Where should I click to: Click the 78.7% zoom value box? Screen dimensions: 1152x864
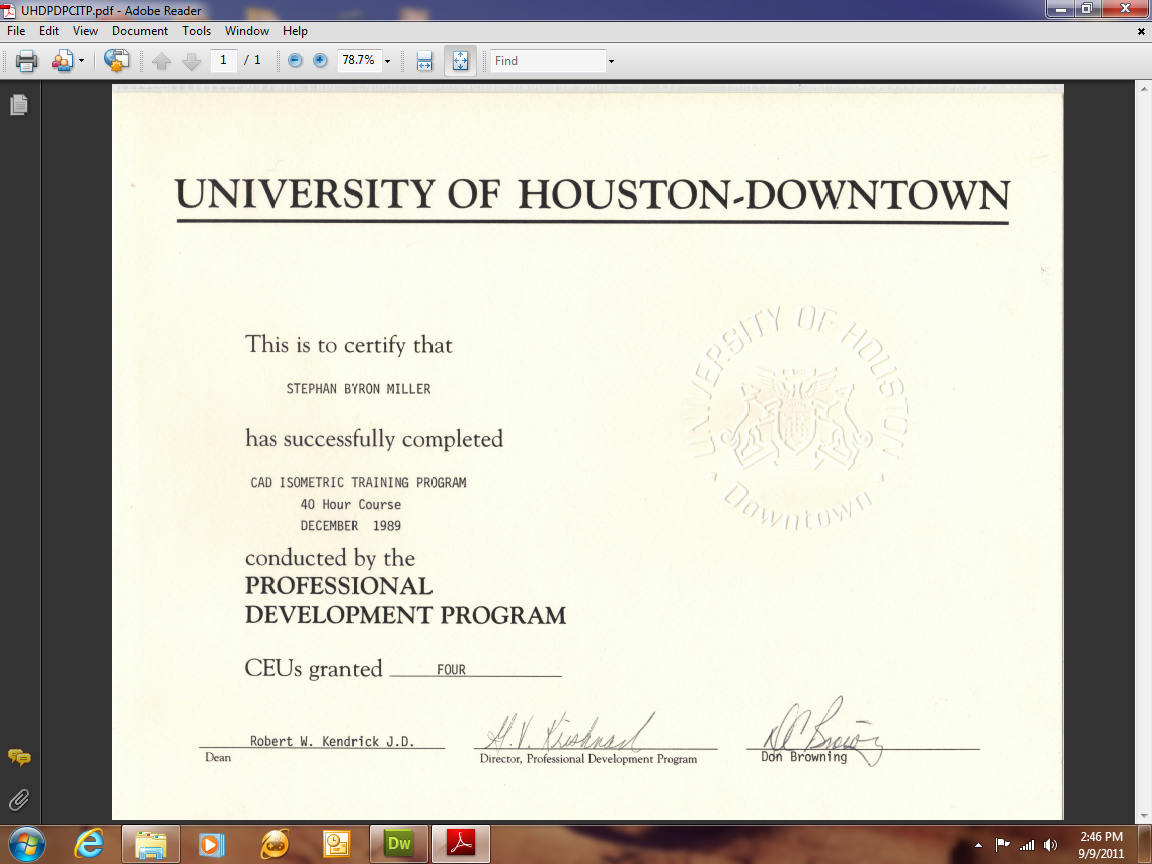click(359, 60)
